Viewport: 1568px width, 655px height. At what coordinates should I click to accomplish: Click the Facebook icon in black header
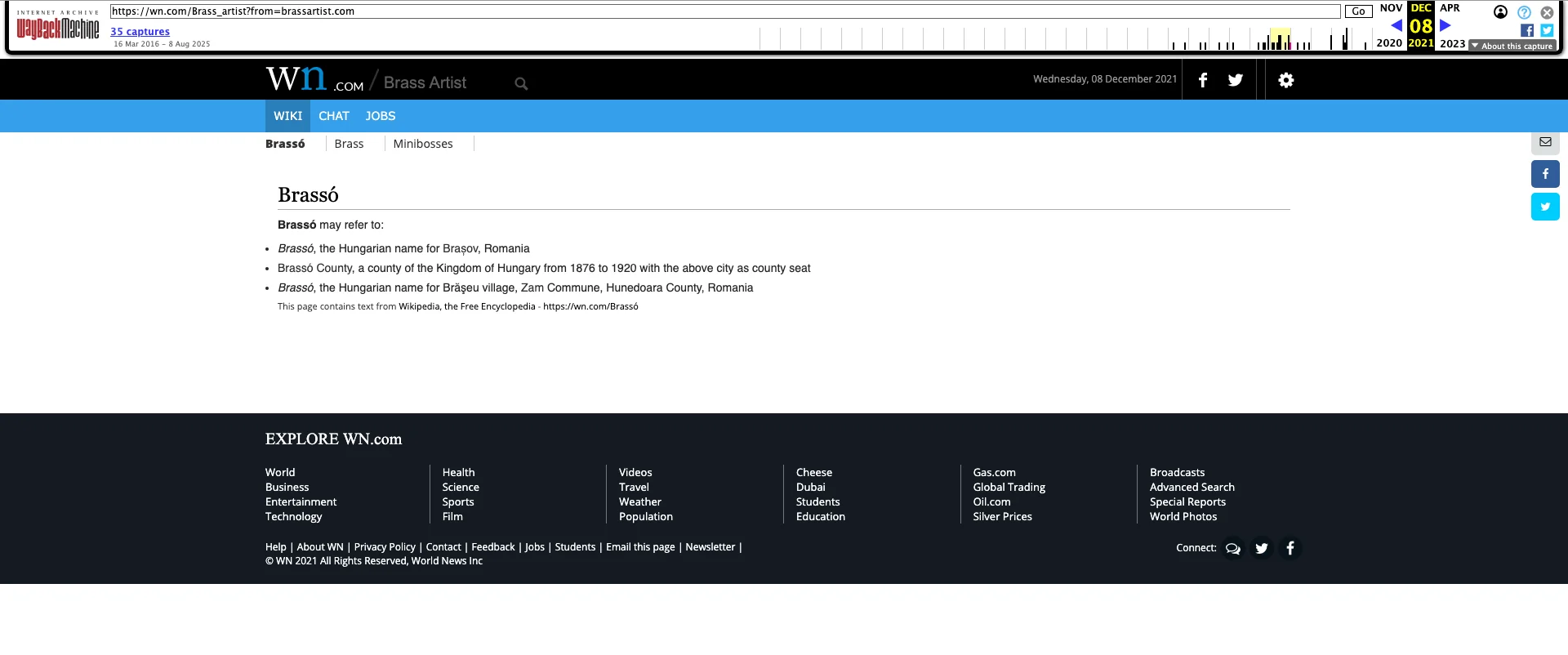pos(1202,80)
